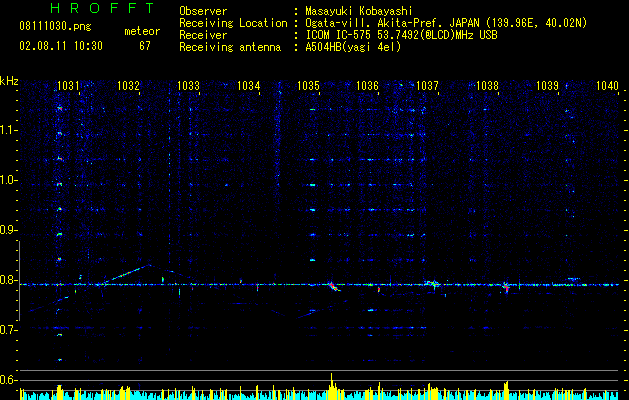Image resolution: width=629 pixels, height=400 pixels.
Task: Click the 1035 time marker
Action: [x=308, y=86]
